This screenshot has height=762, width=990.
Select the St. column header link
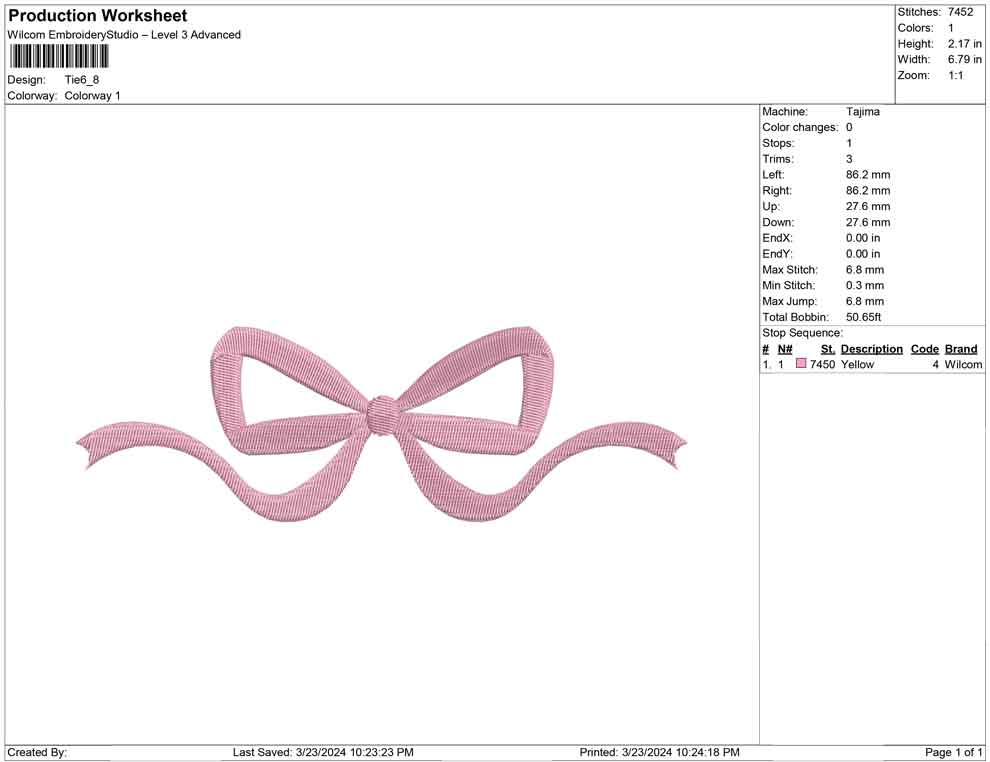point(826,348)
